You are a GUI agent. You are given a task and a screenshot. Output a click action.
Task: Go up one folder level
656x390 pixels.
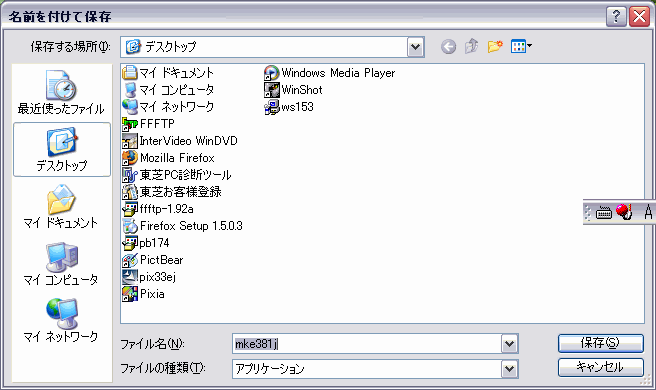[472, 46]
